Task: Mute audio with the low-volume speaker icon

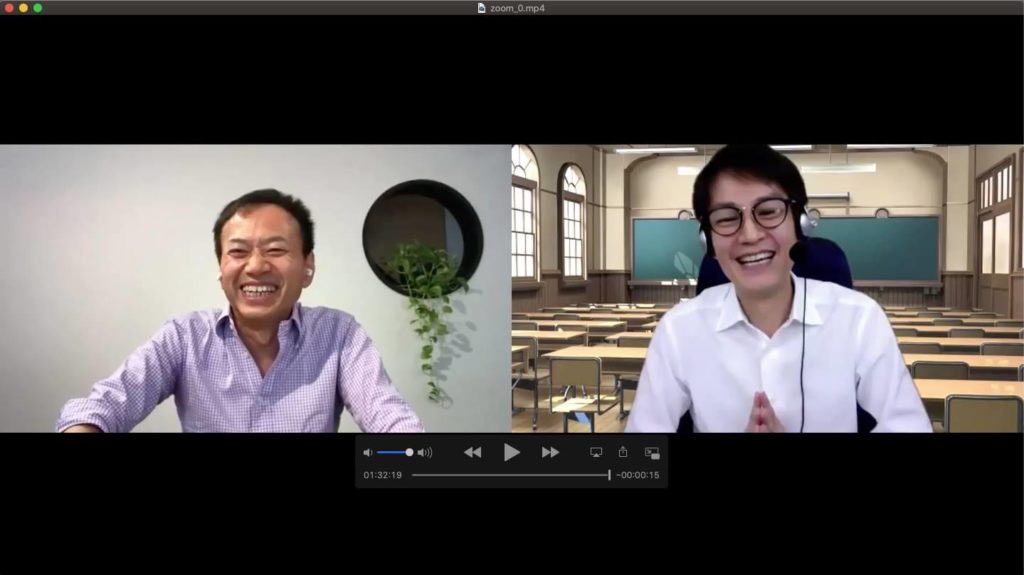Action: point(368,453)
